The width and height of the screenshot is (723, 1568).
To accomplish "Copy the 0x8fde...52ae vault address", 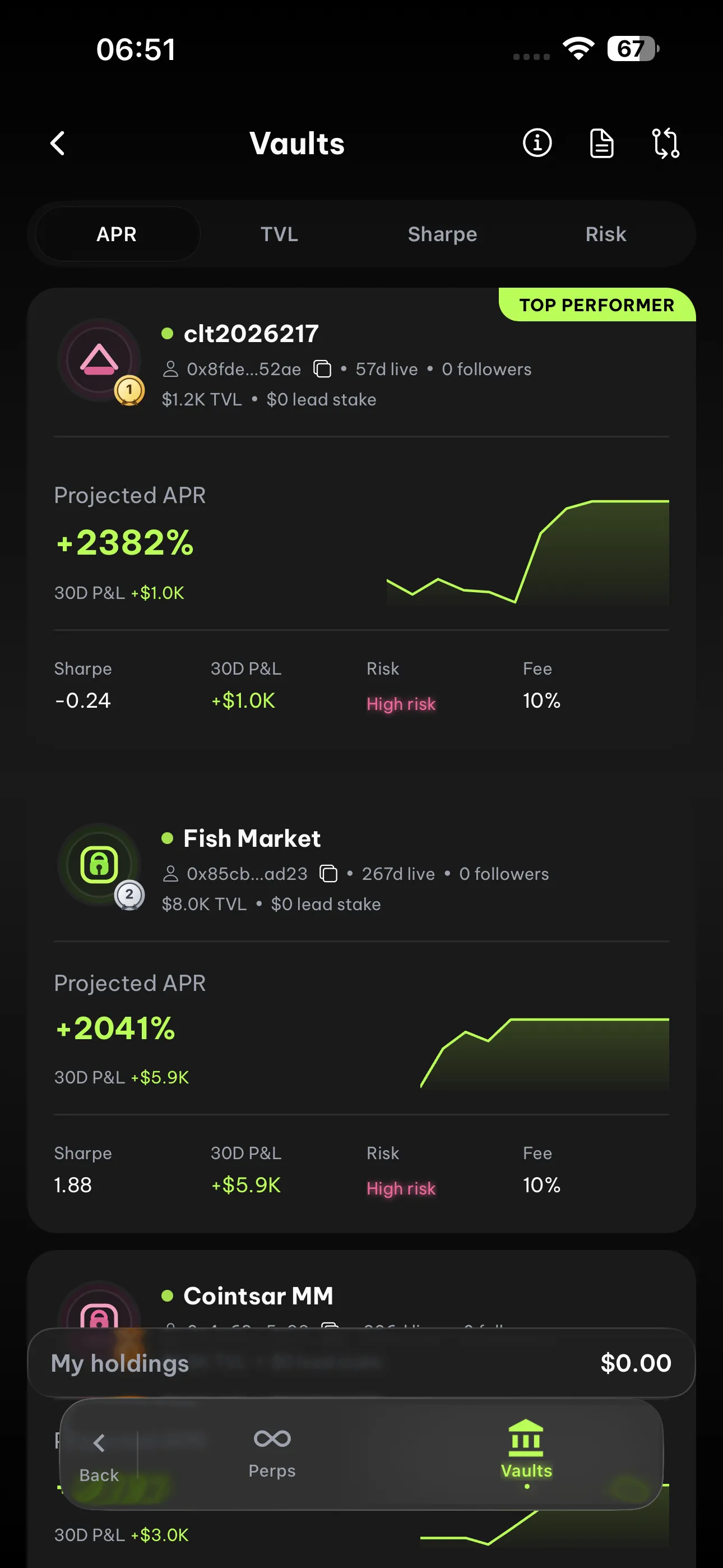I will [x=322, y=369].
